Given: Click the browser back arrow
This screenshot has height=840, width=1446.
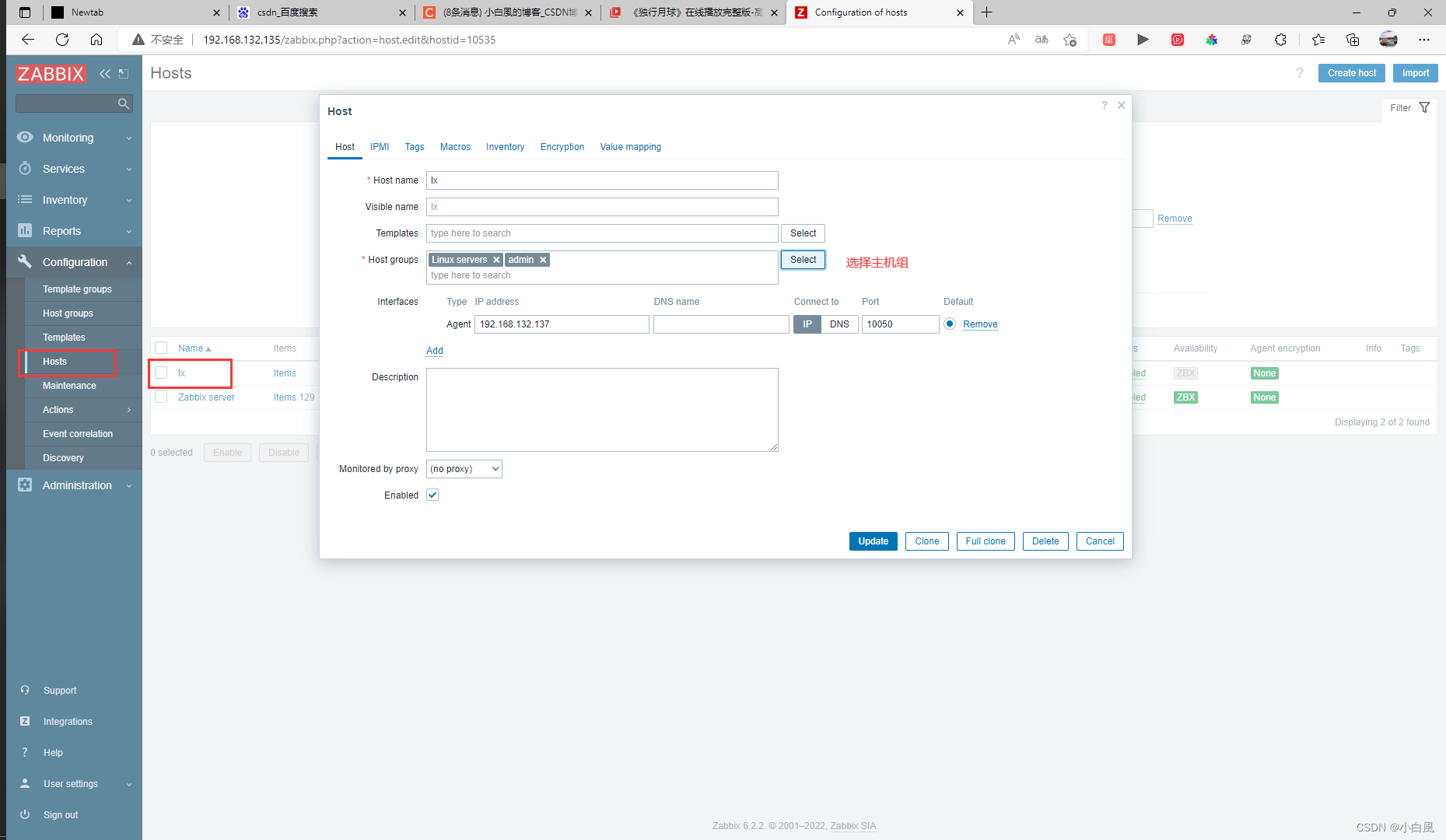Looking at the screenshot, I should (28, 40).
